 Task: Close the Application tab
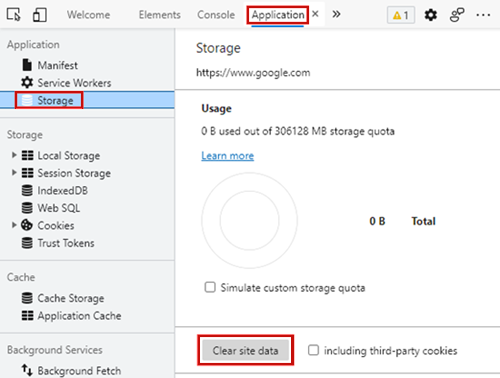(x=315, y=14)
